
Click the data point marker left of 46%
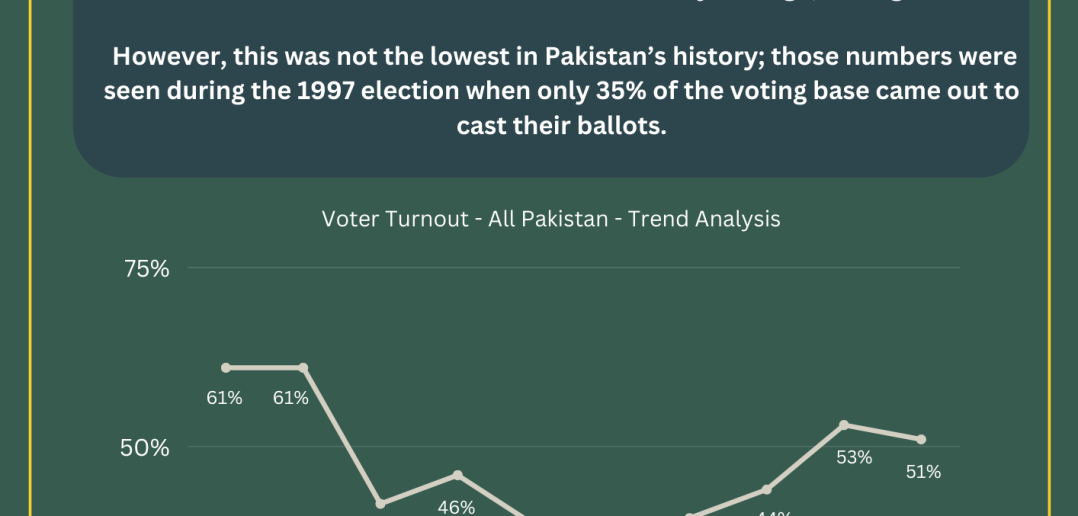(x=381, y=504)
